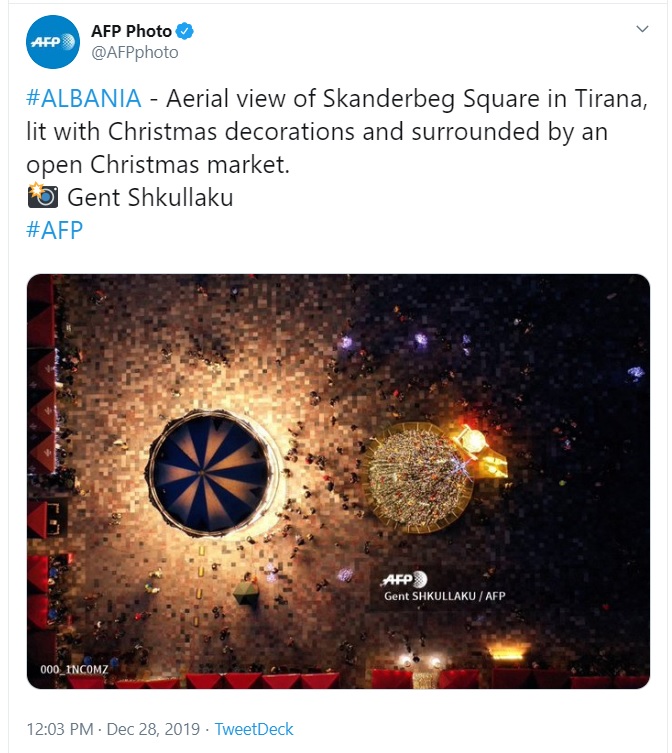Click the AFP profile avatar

[x=52, y=42]
